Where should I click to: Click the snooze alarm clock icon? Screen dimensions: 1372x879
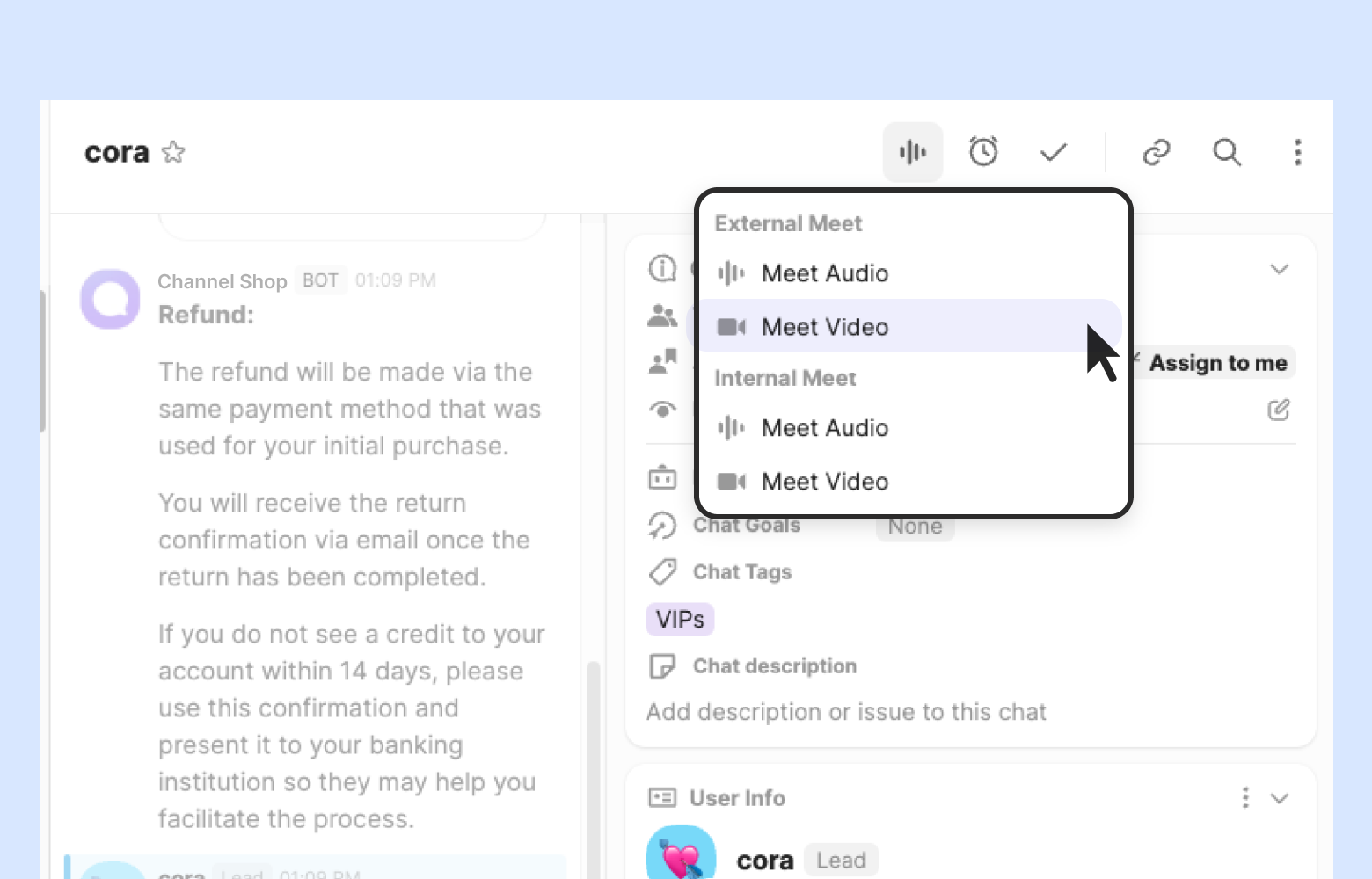point(983,152)
